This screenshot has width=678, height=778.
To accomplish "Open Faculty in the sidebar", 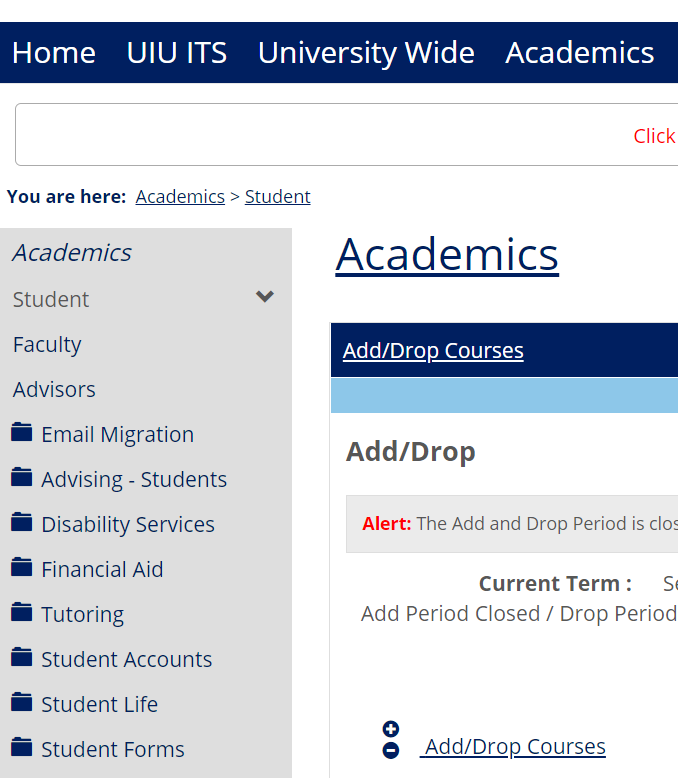I will (47, 344).
